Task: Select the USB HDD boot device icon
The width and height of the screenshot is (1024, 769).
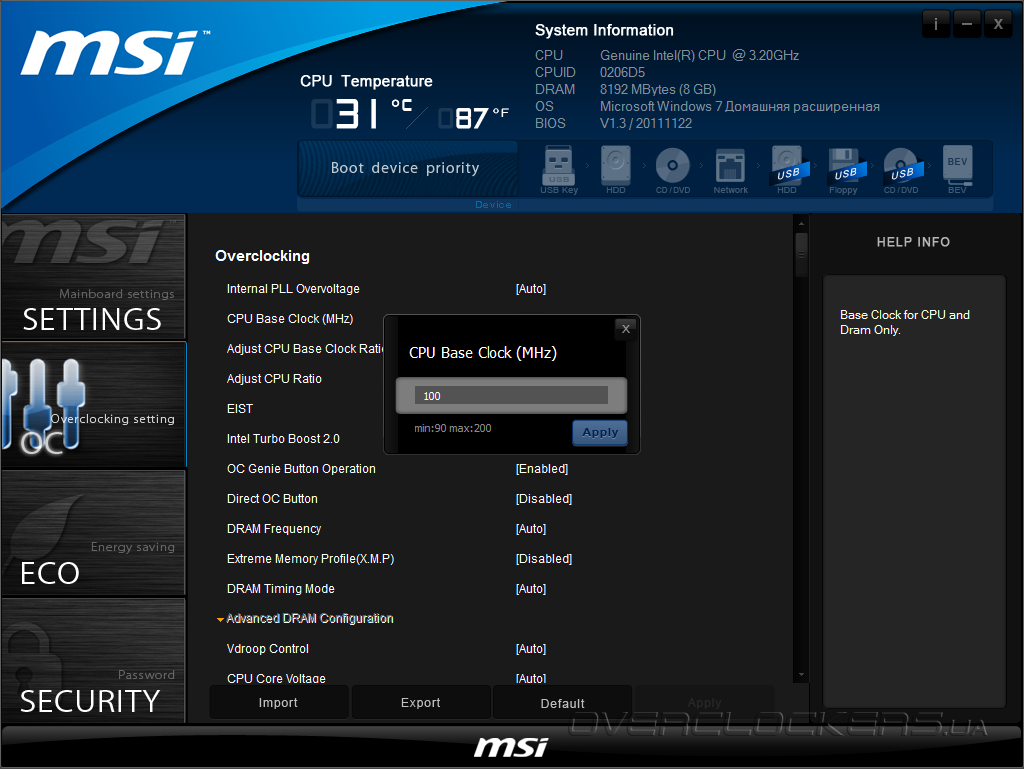Action: pyautogui.click(x=789, y=168)
